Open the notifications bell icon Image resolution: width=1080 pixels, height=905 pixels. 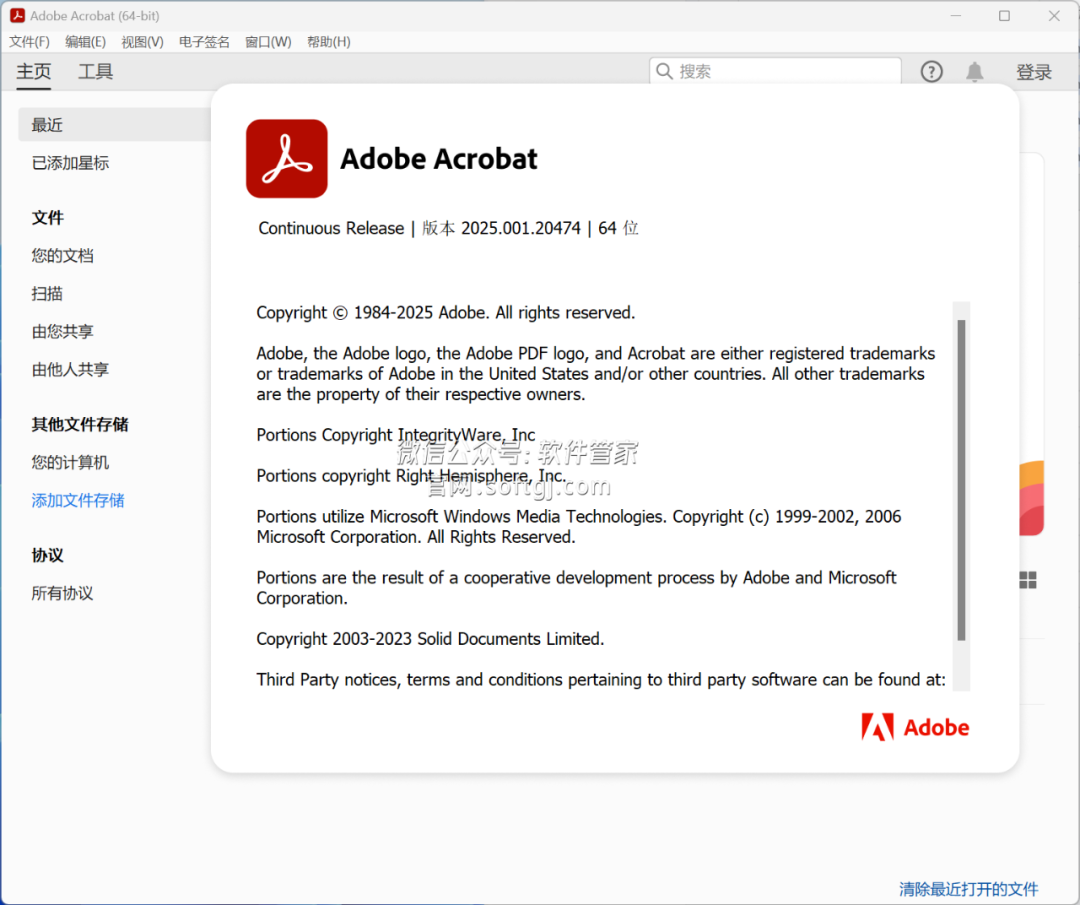tap(974, 72)
